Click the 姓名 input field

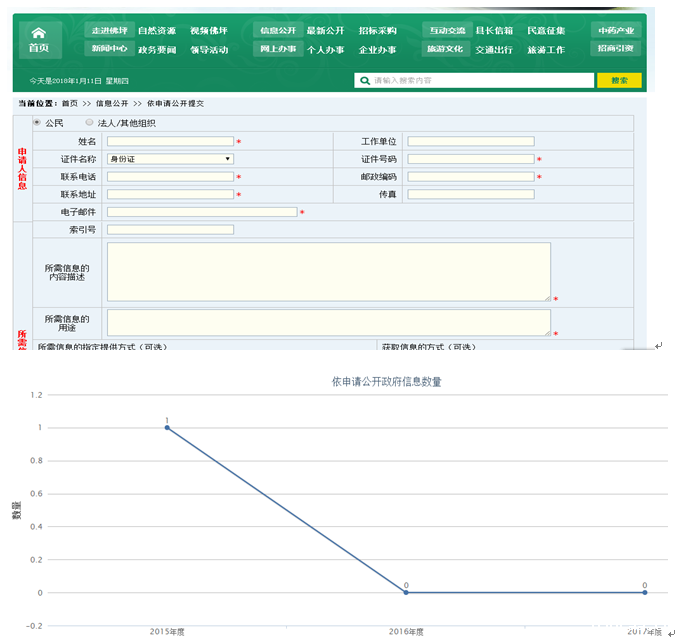tap(170, 142)
